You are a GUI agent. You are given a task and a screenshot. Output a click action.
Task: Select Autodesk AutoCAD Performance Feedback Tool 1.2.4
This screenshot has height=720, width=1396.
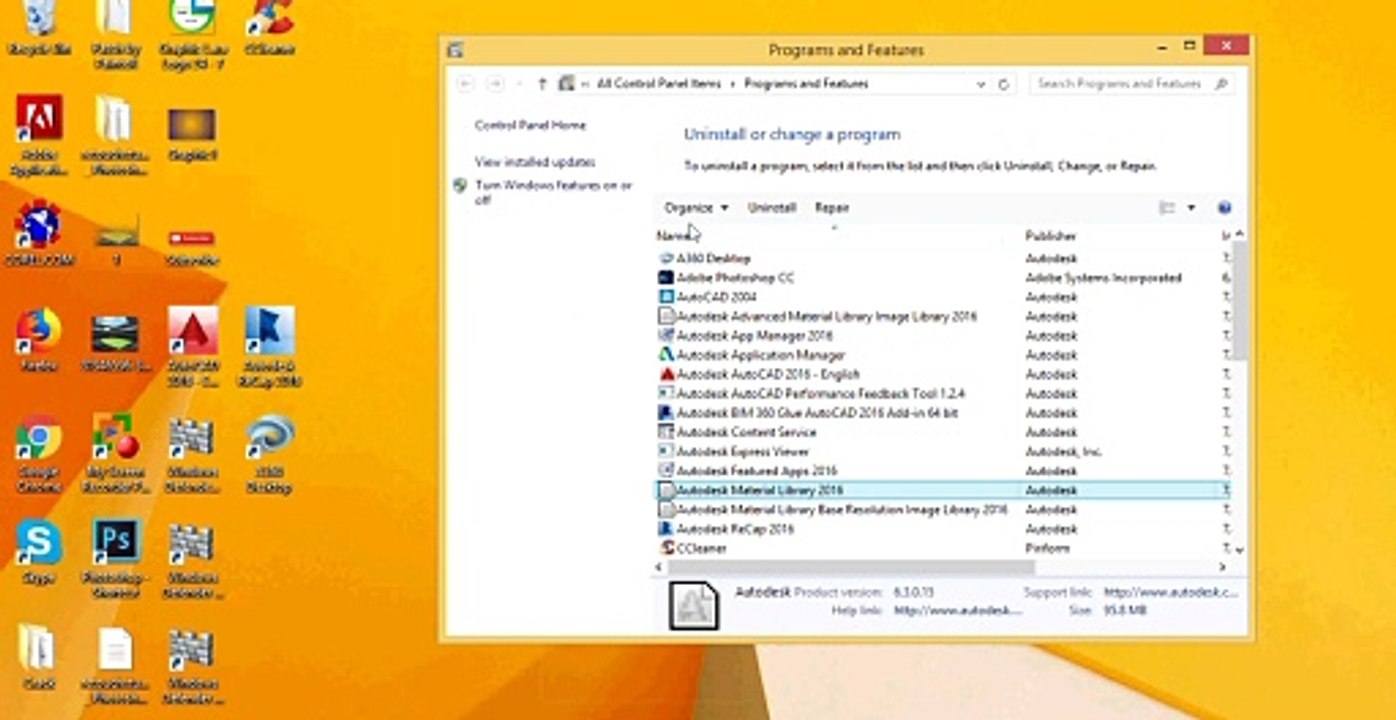point(942,394)
